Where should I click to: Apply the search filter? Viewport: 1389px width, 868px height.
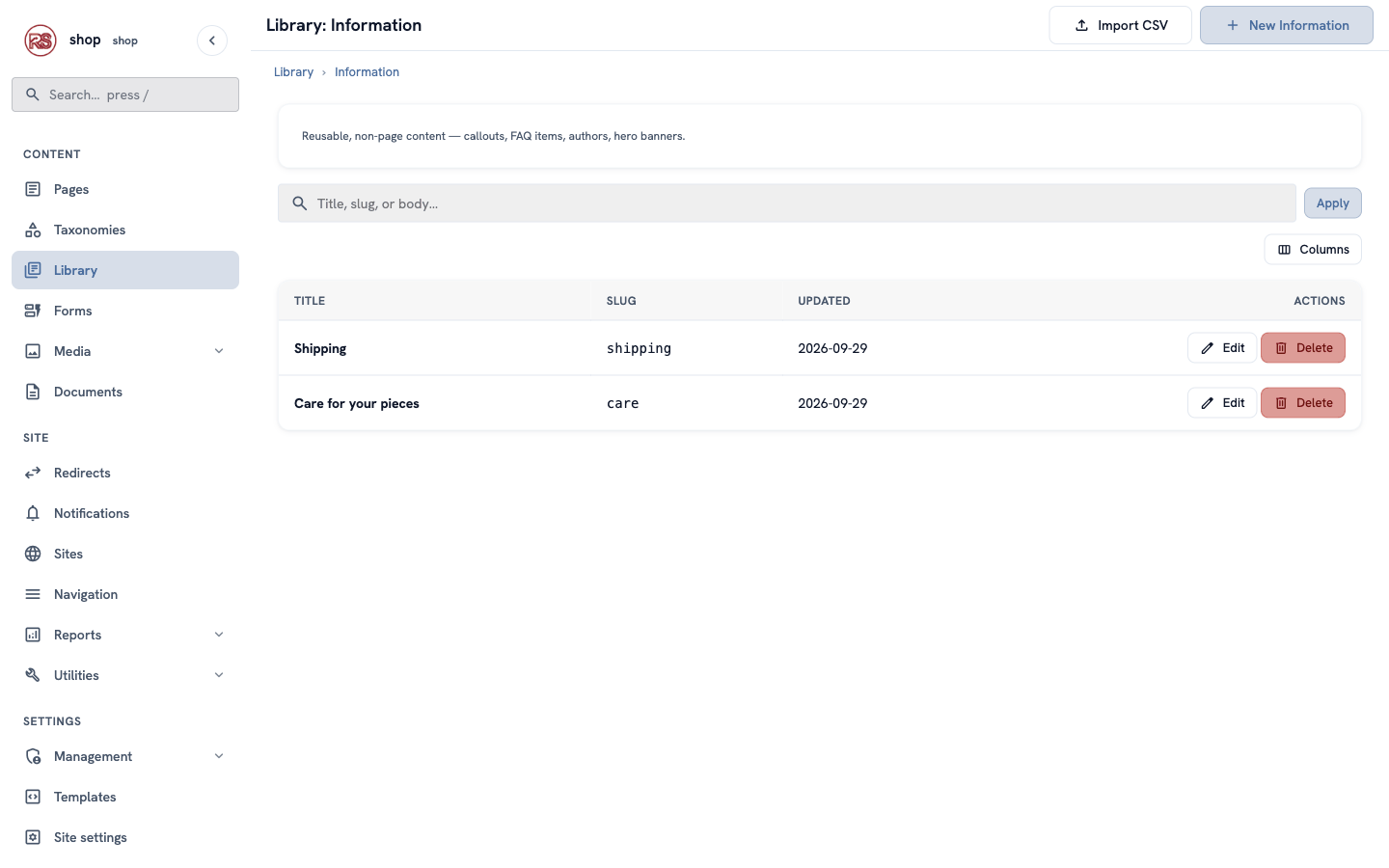(x=1333, y=203)
